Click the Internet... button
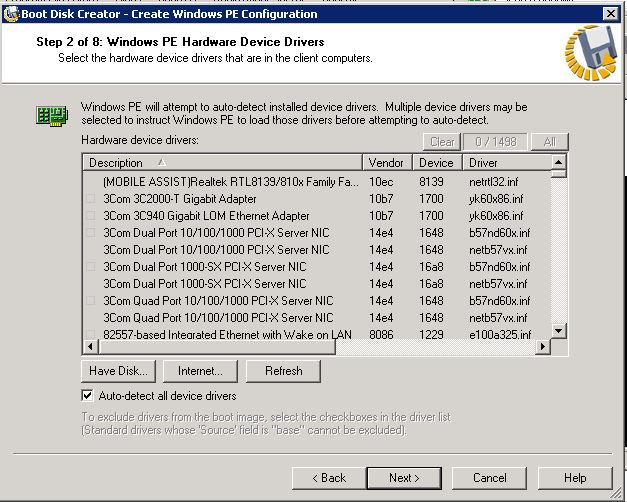Screen dimensions: 627x502 click(x=200, y=371)
